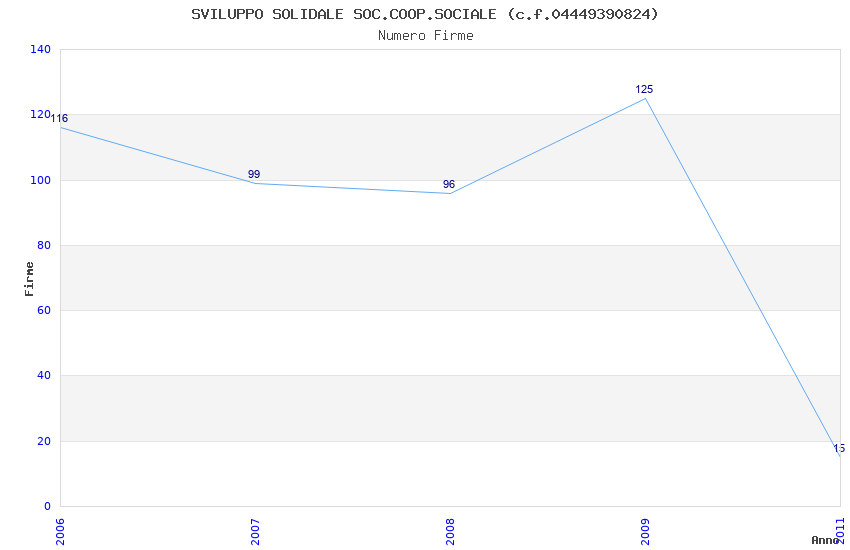
Task: Select the data label 99
Action: pyautogui.click(x=254, y=174)
